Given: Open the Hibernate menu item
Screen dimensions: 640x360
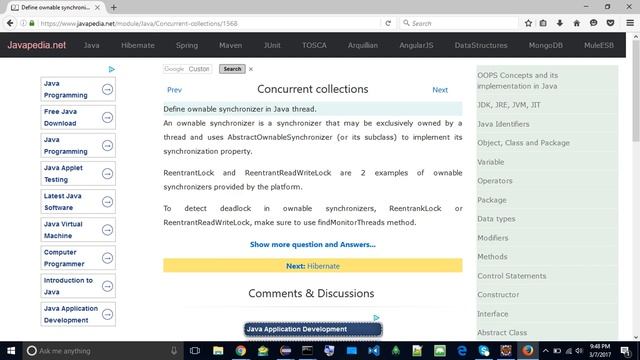Looking at the screenshot, I should pyautogui.click(x=138, y=45).
